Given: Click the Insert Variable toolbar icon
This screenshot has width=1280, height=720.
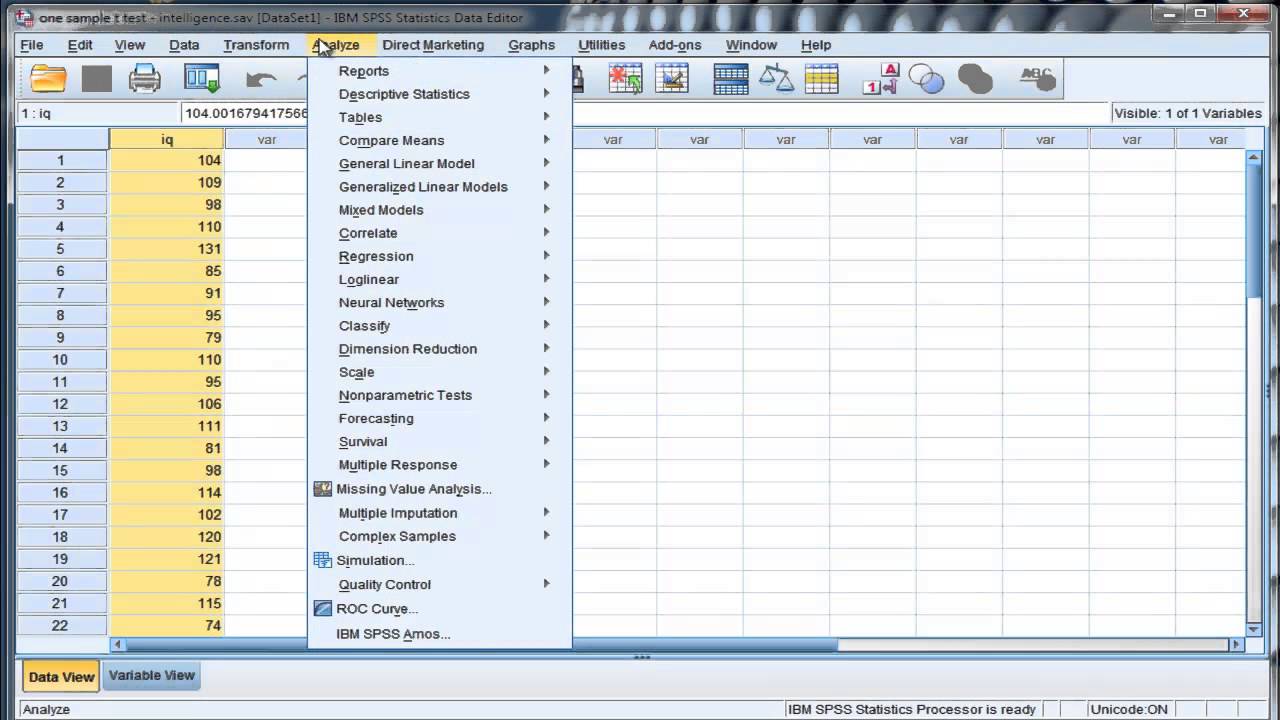Looking at the screenshot, I should (x=672, y=79).
